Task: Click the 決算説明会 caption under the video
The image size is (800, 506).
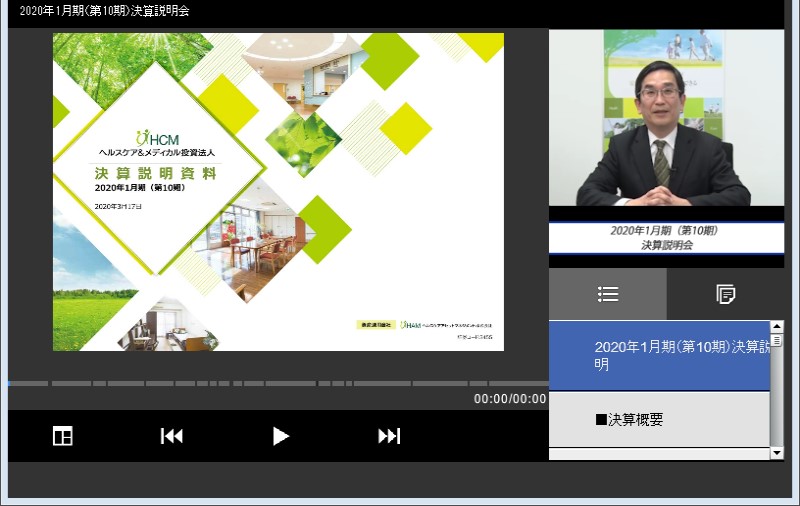Action: click(666, 245)
